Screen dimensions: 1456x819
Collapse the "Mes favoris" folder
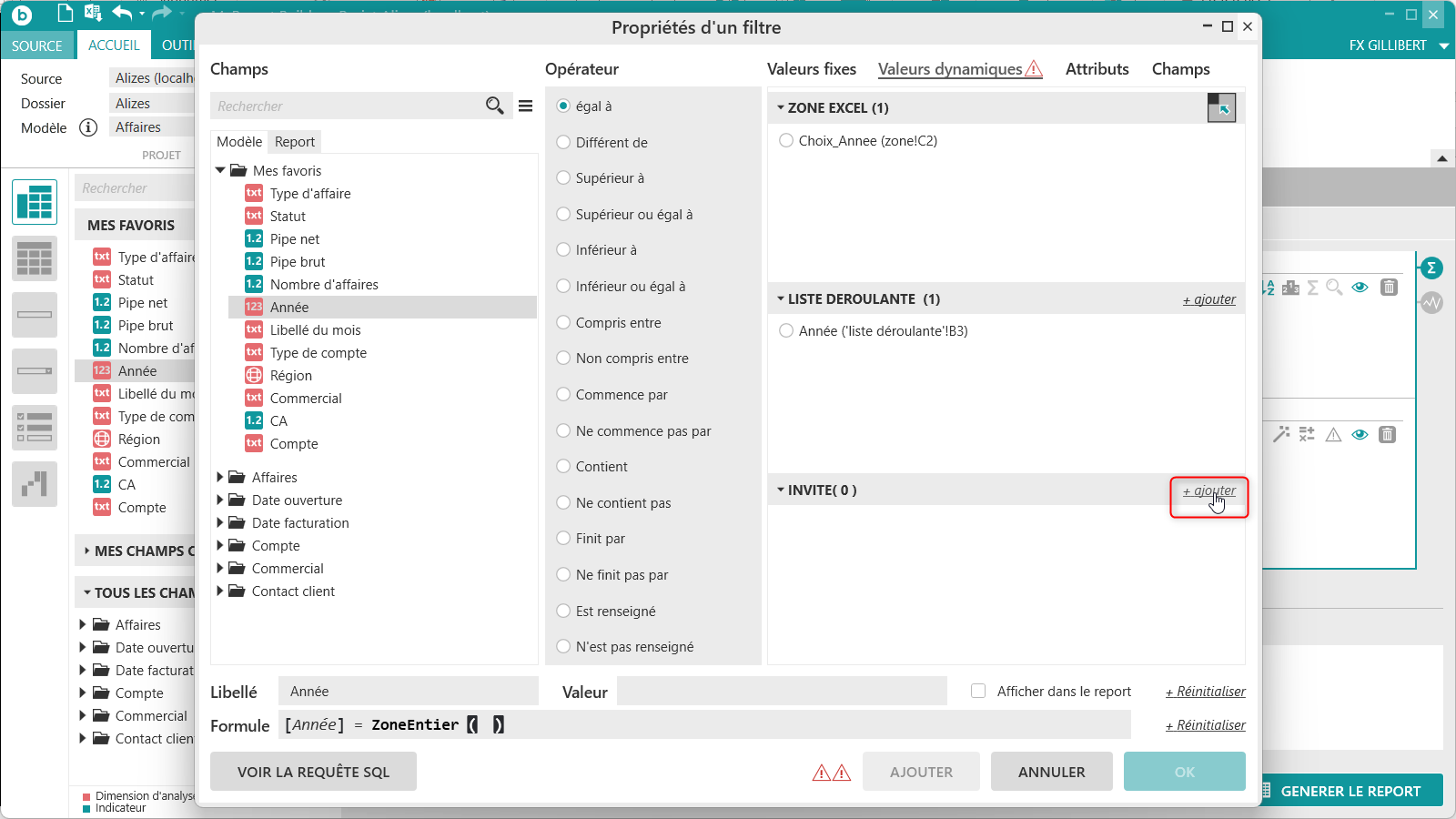point(220,170)
